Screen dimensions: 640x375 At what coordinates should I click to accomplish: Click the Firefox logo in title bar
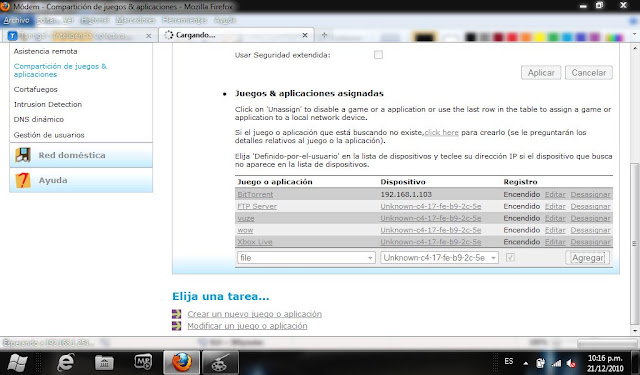coord(5,6)
